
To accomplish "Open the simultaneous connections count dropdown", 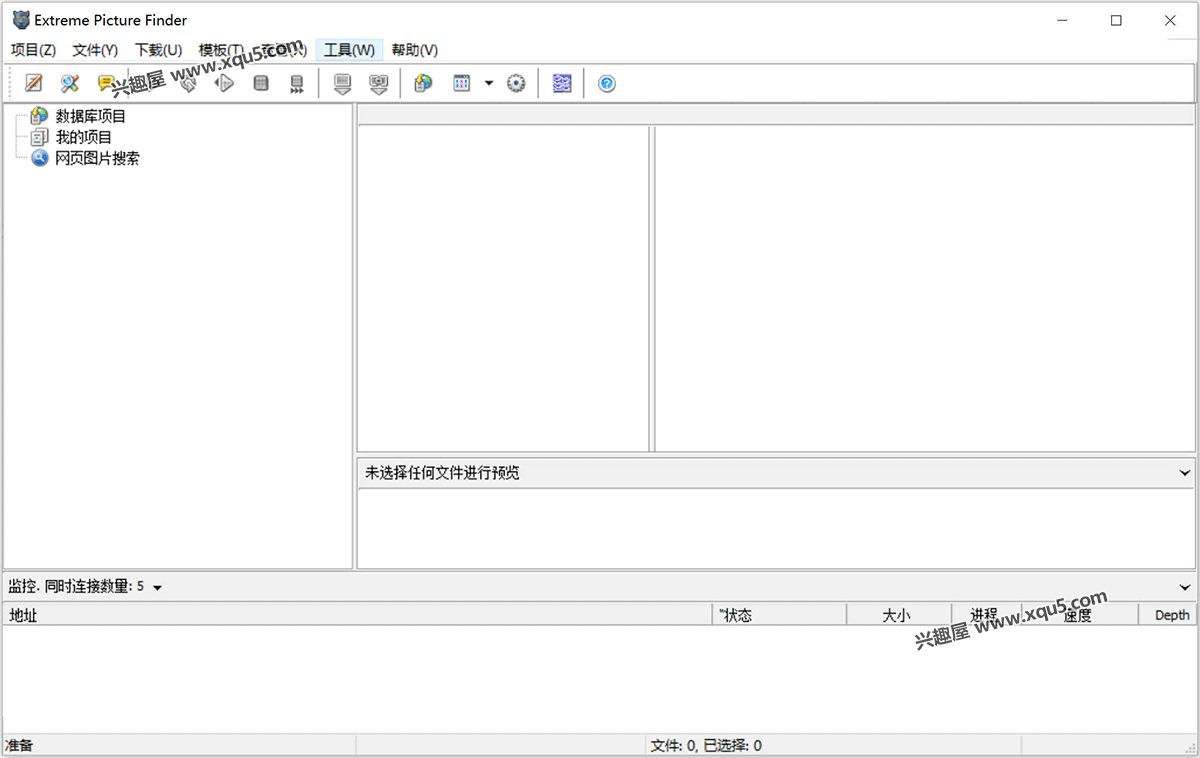I will click(x=158, y=588).
